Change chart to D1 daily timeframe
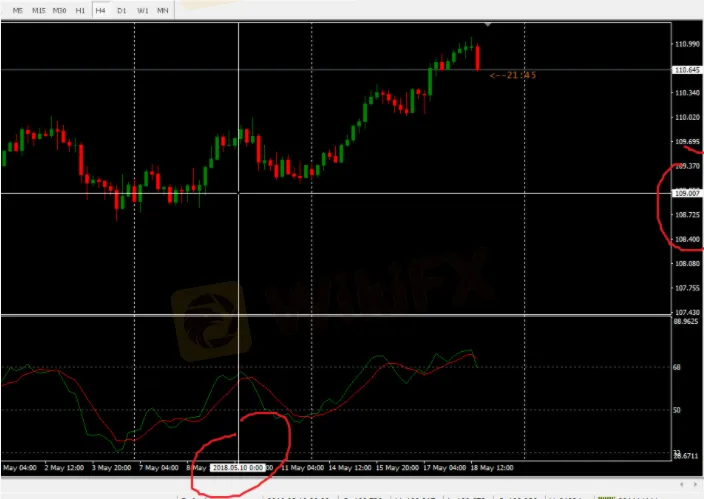This screenshot has width=704, height=499. coord(122,10)
